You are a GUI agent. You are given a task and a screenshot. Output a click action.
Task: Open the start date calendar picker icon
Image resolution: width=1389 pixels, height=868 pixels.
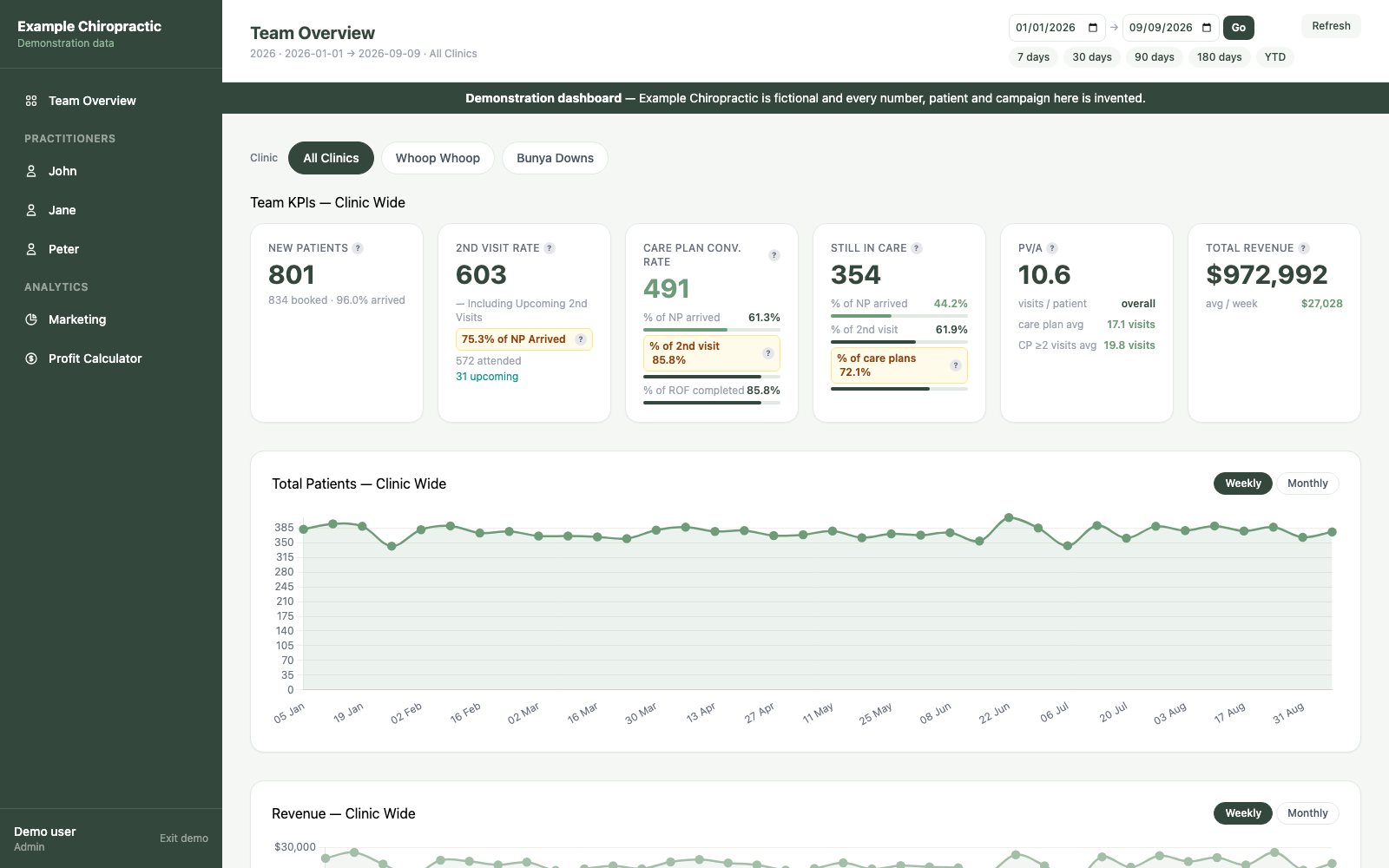tap(1093, 28)
